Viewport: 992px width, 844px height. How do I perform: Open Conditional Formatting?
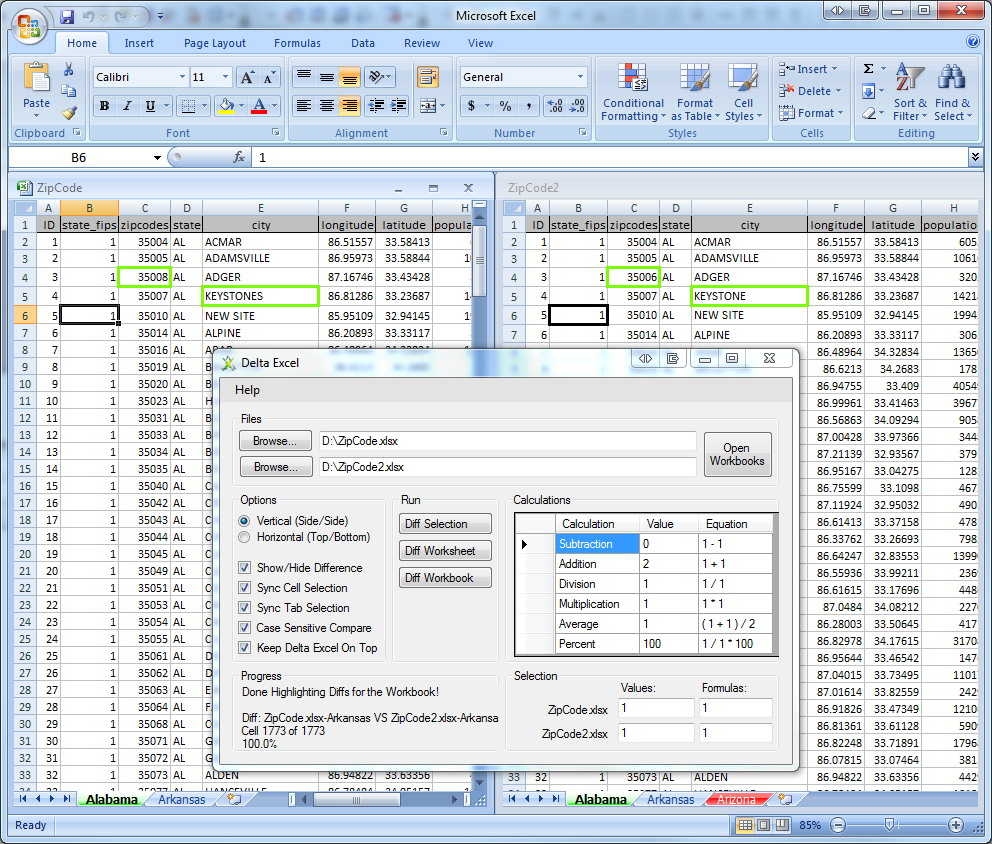(x=633, y=92)
